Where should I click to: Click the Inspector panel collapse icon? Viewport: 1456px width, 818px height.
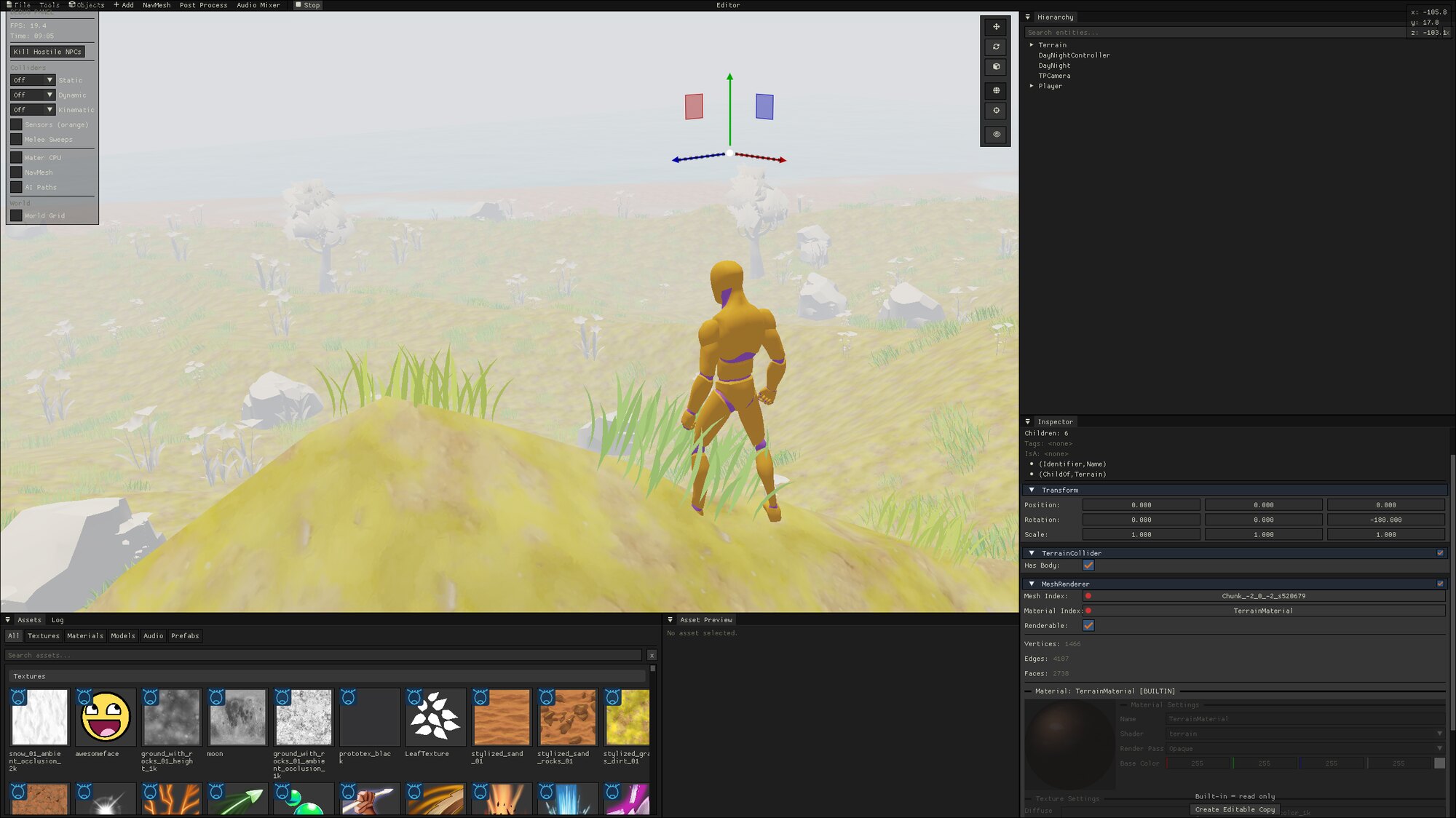pos(1027,421)
